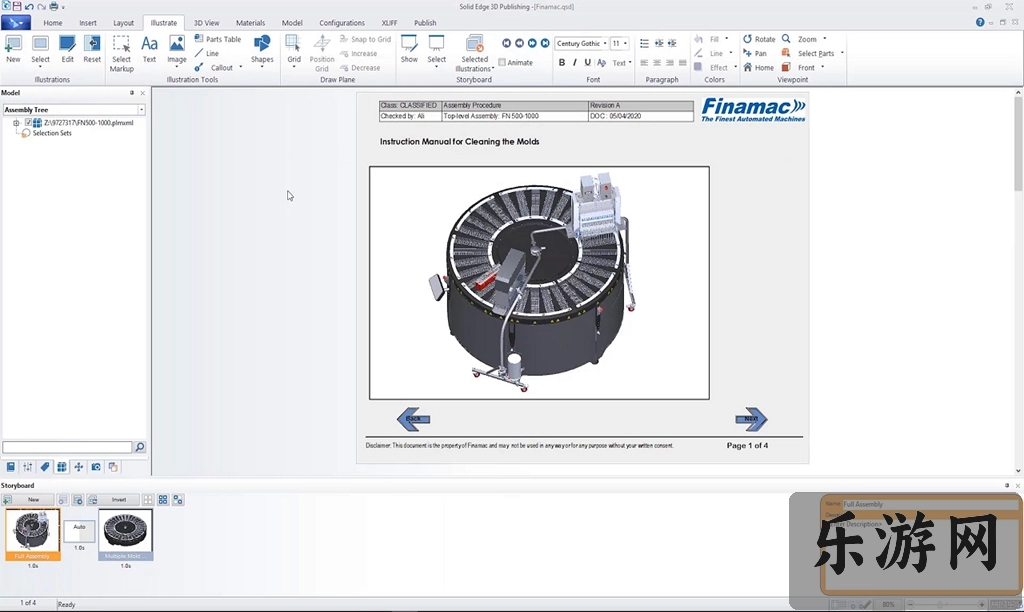Viewport: 1024px width, 612px height.
Task: Click the storyboard New button
Action: click(x=27, y=500)
